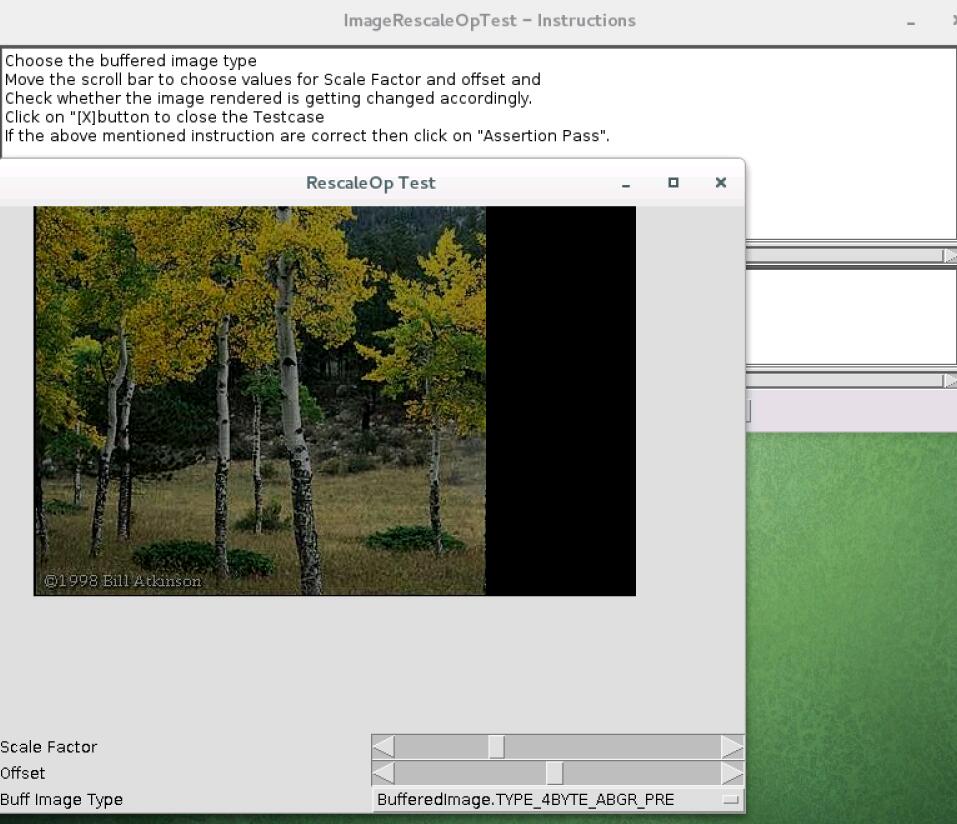
Task: Open the Buff Image Type dropdown
Action: [731, 800]
